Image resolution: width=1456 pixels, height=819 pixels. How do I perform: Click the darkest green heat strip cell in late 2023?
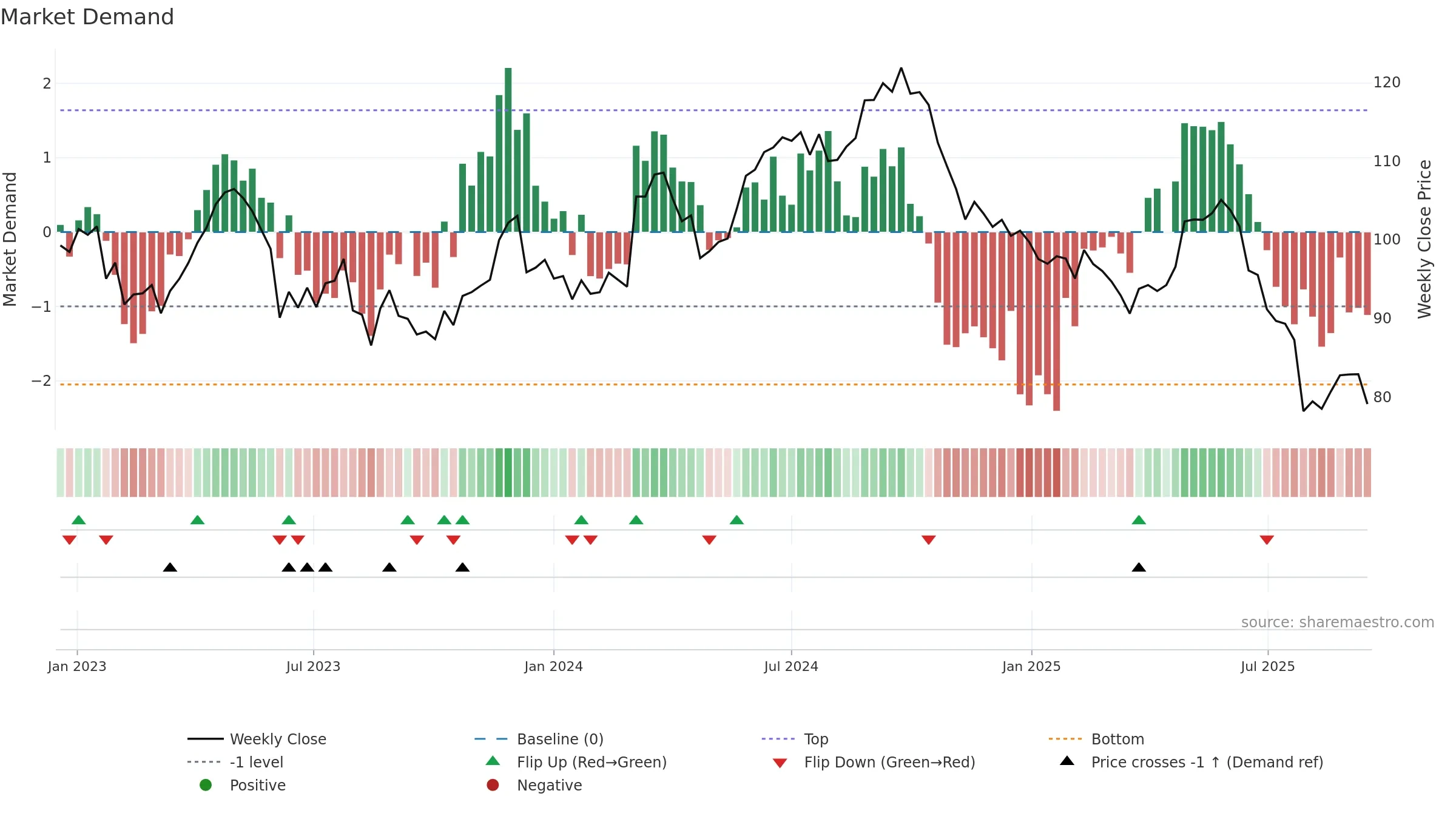coord(508,473)
